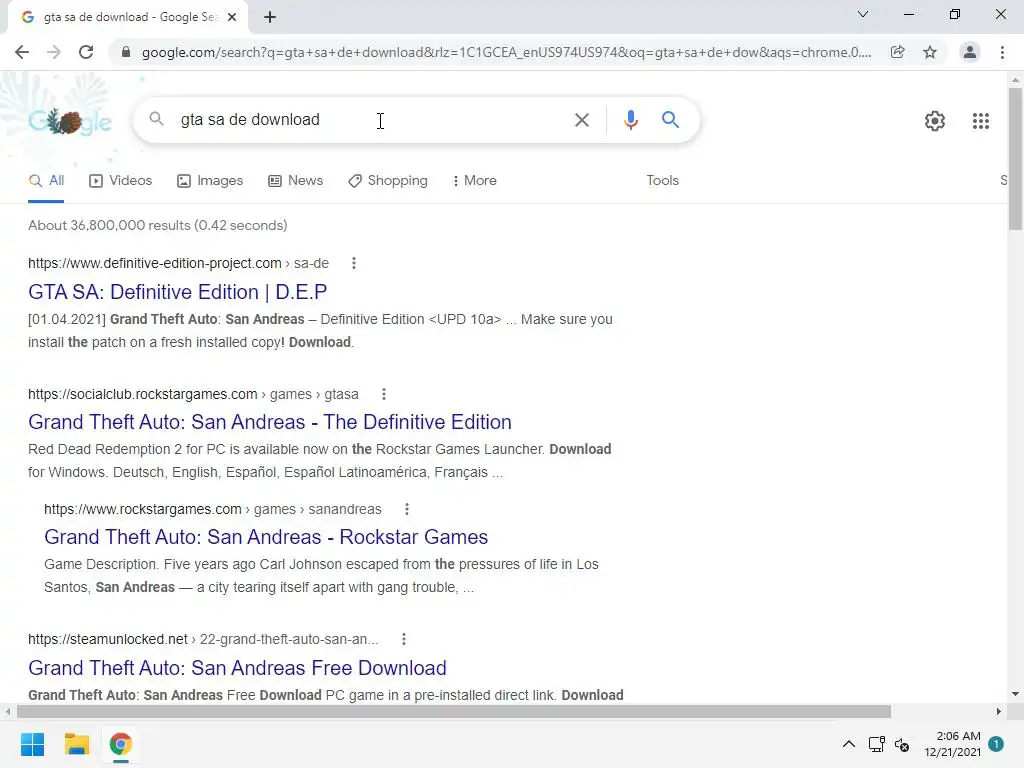The height and width of the screenshot is (768, 1024).
Task: Open Google quick settings gear
Action: tap(935, 121)
